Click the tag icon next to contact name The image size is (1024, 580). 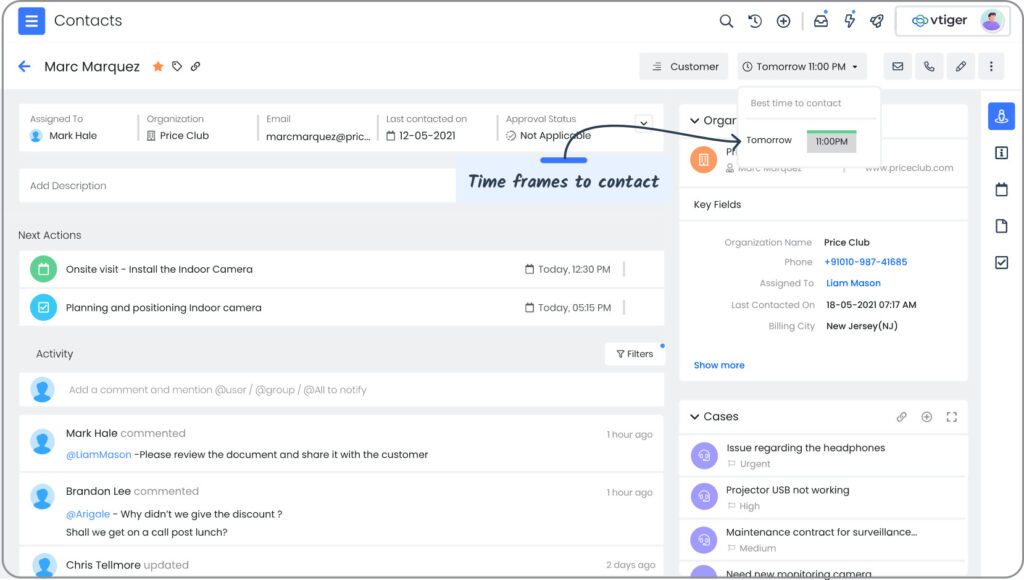177,66
